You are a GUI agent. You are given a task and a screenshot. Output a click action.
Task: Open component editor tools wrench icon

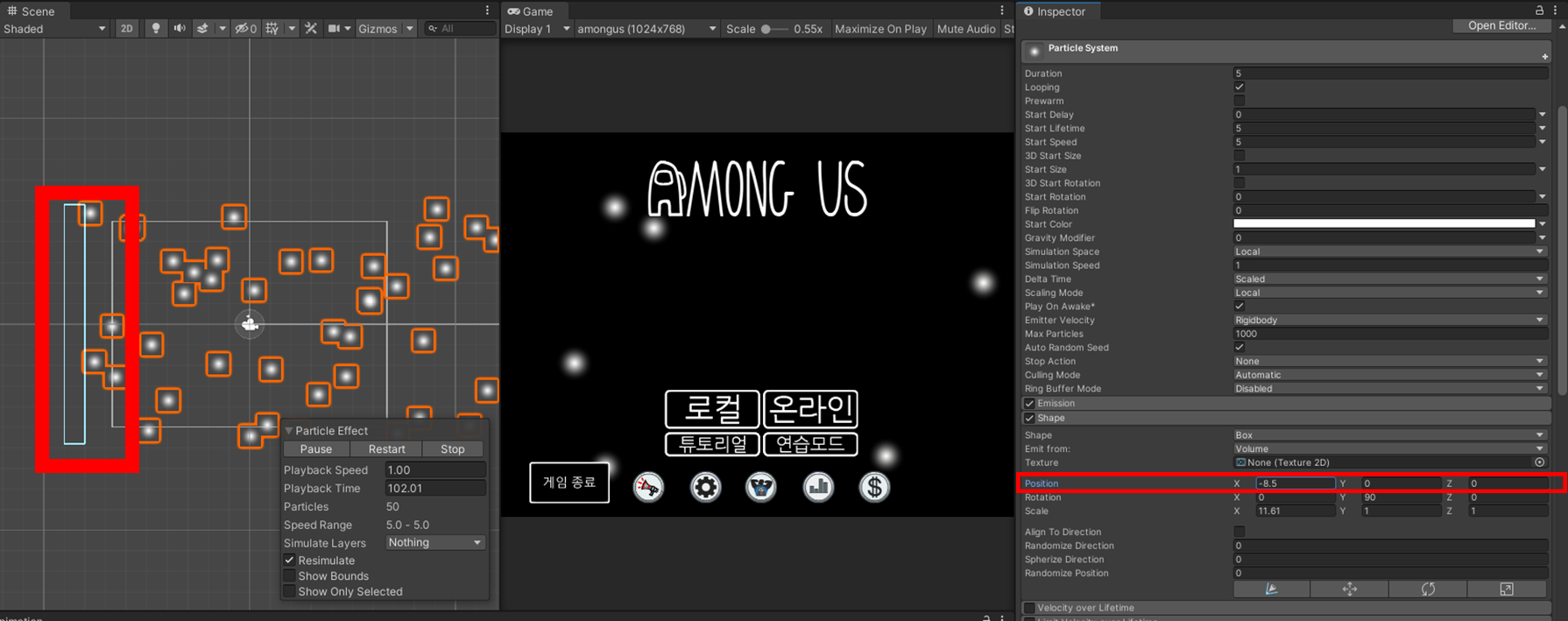[310, 28]
